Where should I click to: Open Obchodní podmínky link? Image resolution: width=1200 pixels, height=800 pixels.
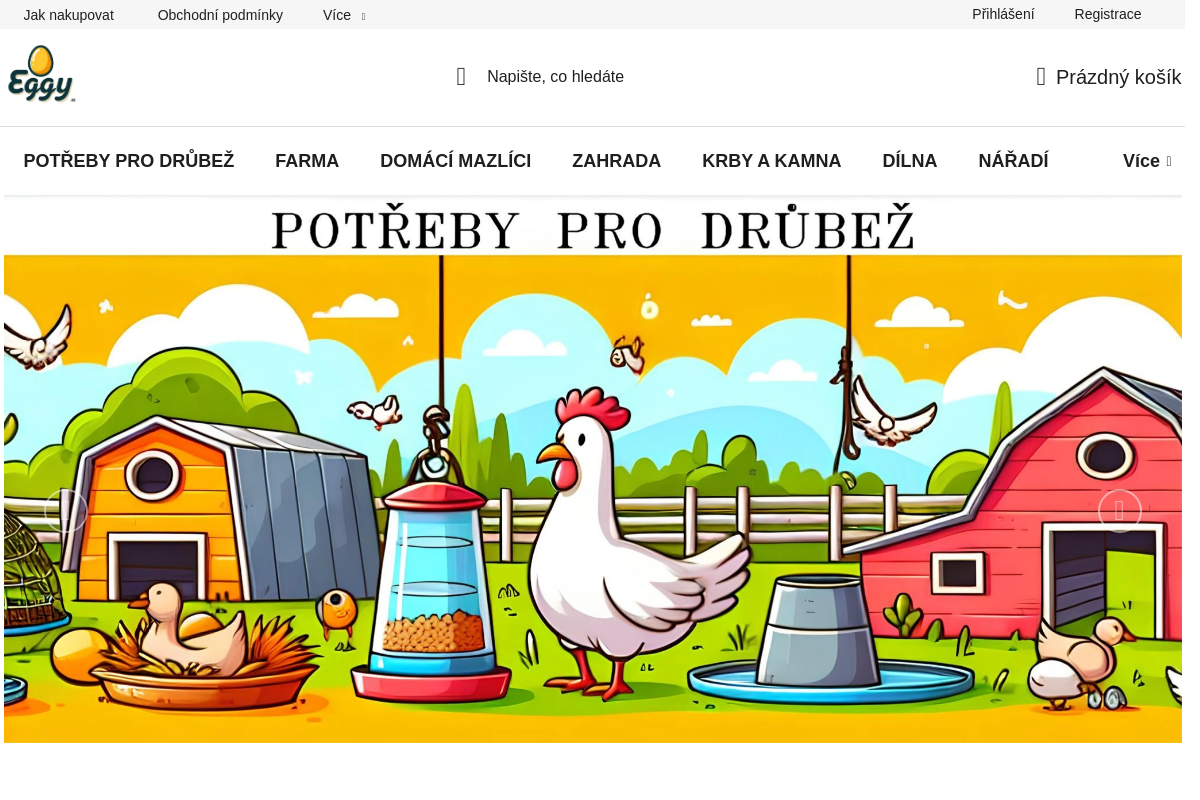220,15
